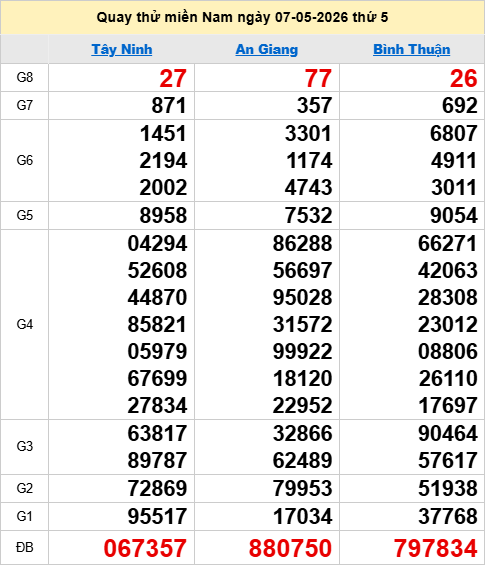Viewport: 485px width, 565px height.
Task: Click An Giang G8 number 77
Action: (318, 78)
